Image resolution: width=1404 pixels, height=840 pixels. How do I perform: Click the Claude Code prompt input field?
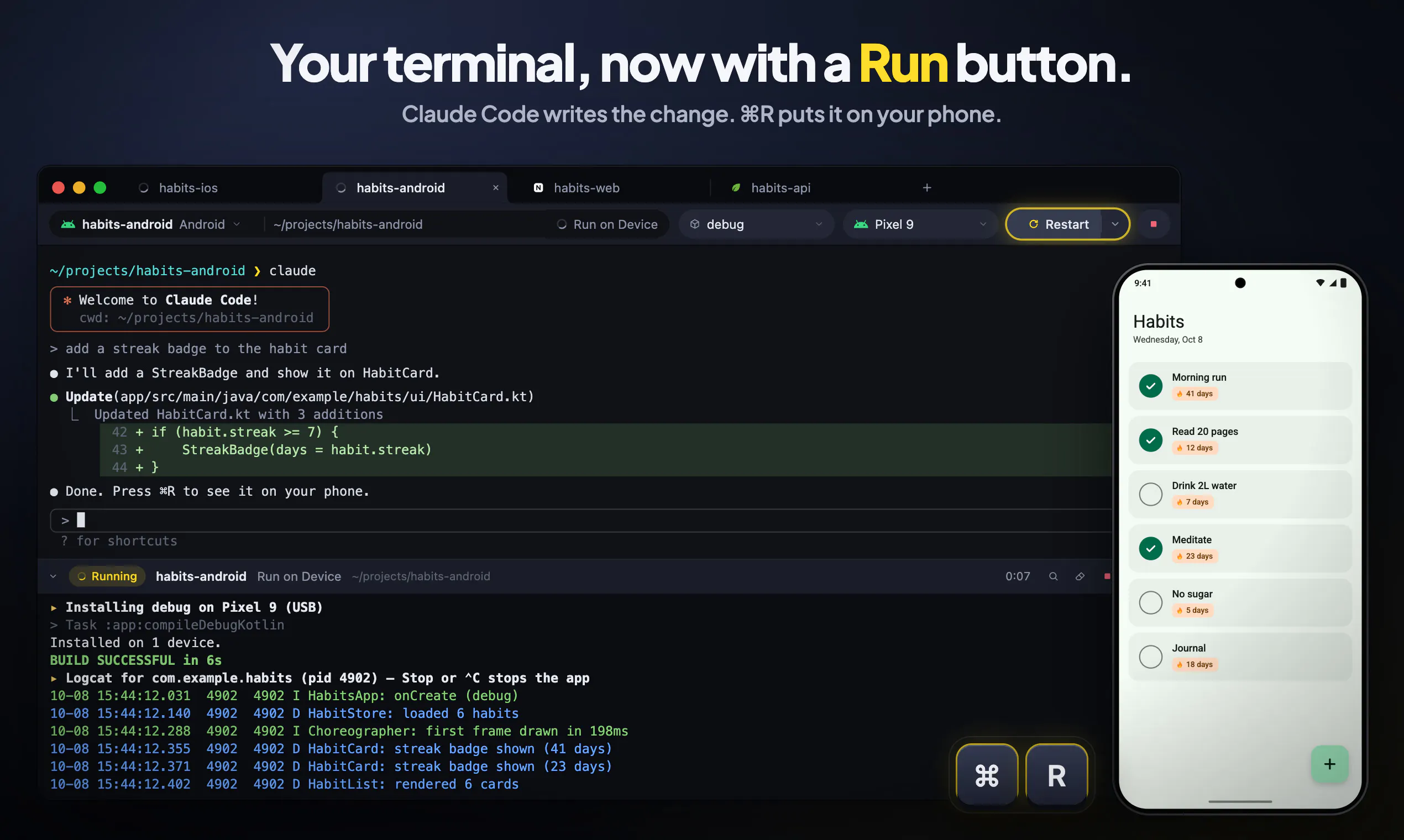(580, 520)
